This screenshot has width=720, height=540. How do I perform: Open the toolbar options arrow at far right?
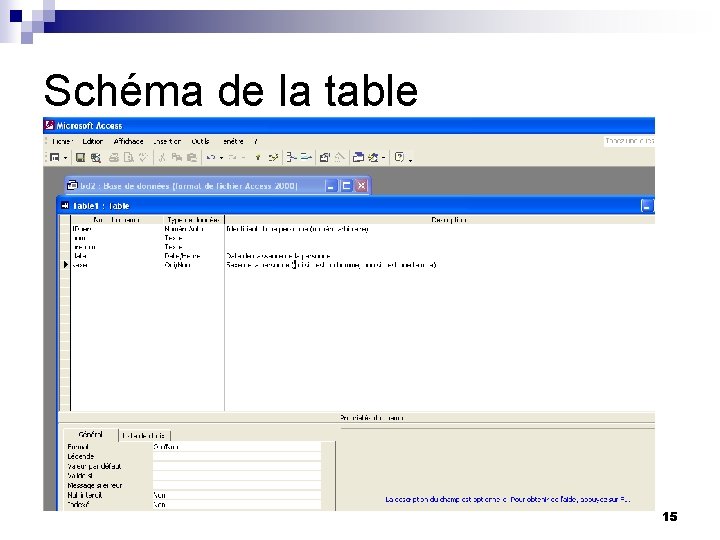[x=410, y=160]
